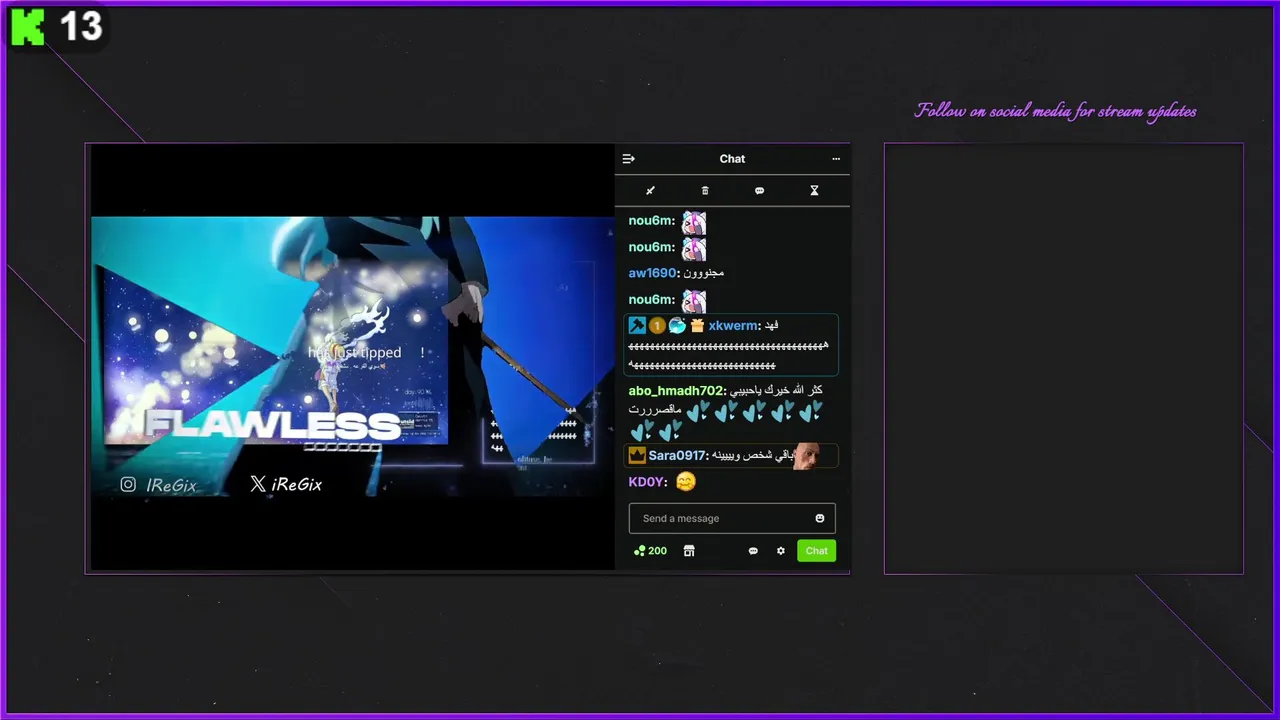
Task: Click the Instagram IReGix handle text
Action: 171,485
